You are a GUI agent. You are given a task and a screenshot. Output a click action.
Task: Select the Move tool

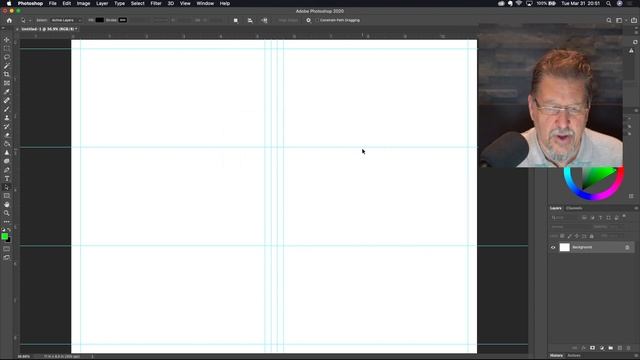(7, 40)
